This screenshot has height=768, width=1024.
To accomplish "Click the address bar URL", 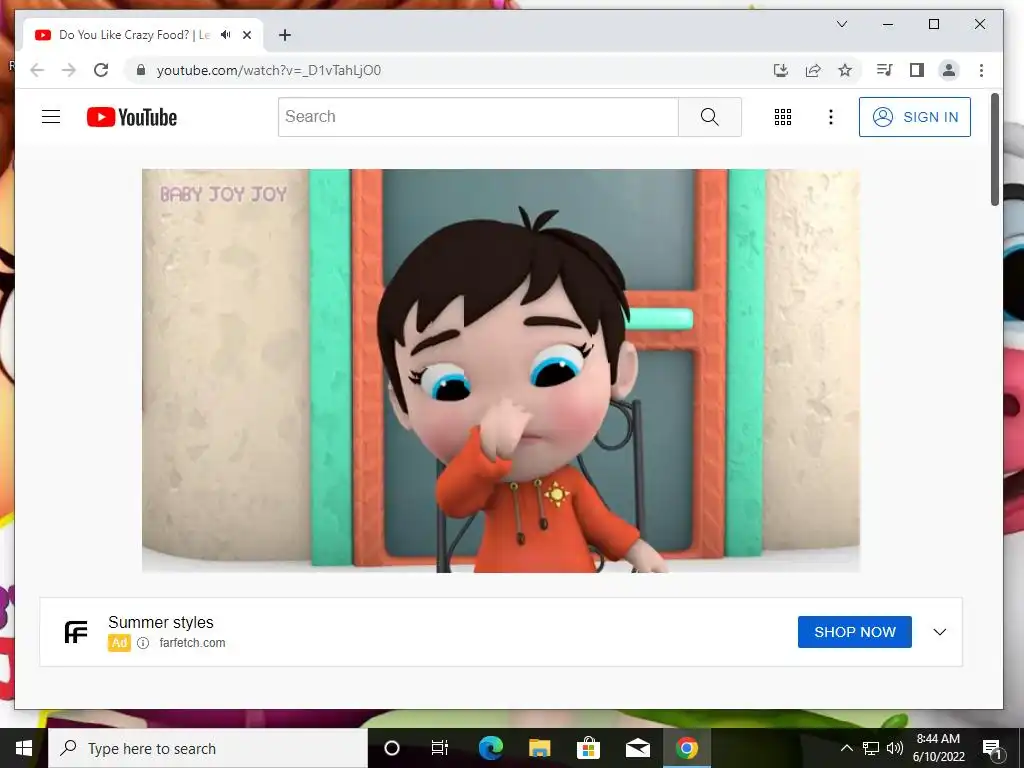I will coord(268,70).
